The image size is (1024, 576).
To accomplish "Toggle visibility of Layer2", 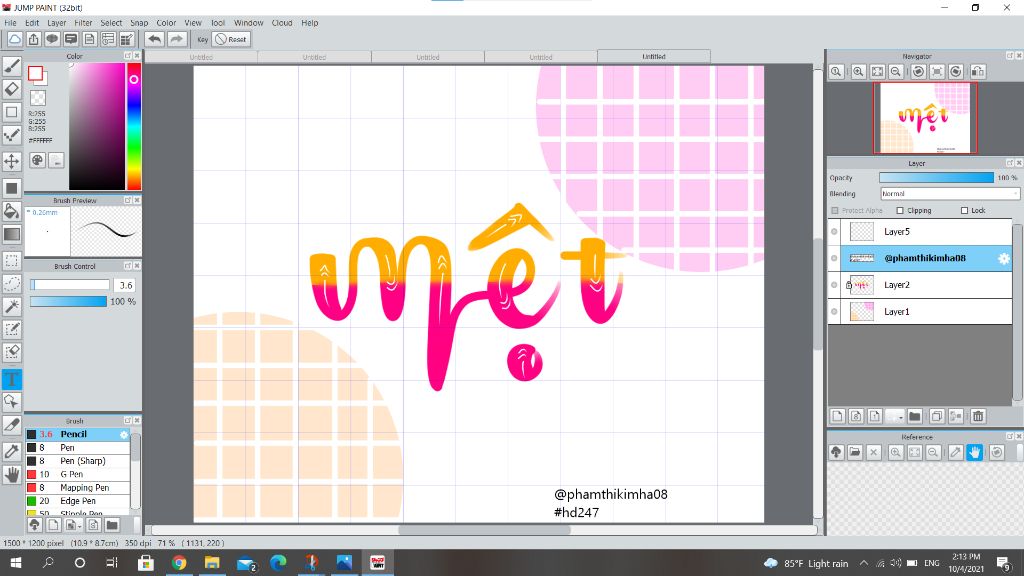I will [x=834, y=285].
